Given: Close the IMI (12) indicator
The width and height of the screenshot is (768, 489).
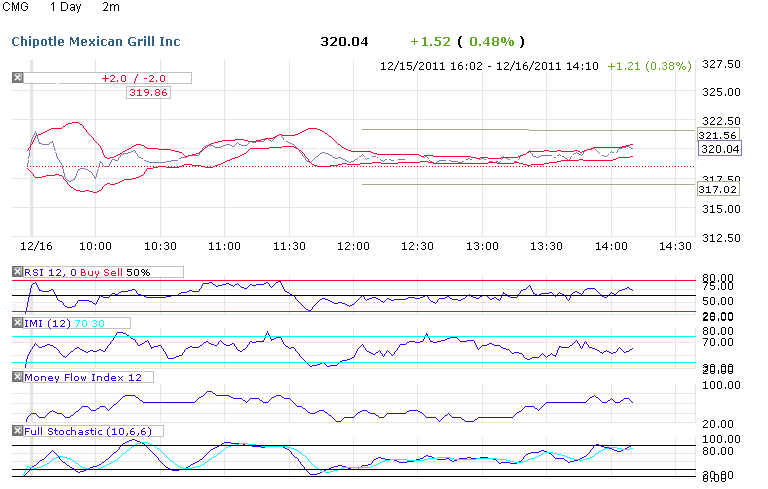Looking at the screenshot, I should click(x=18, y=322).
